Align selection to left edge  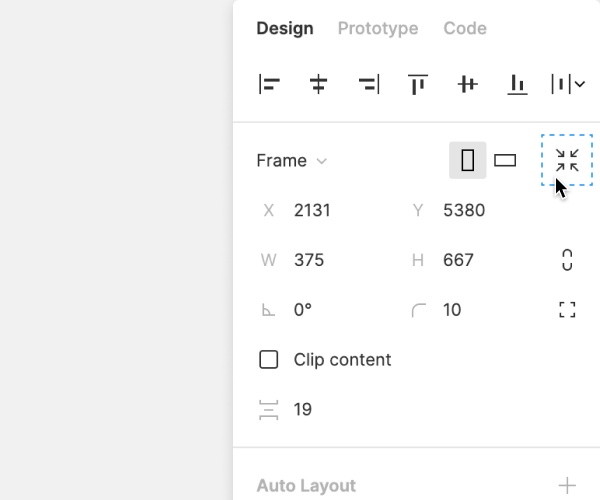[x=269, y=85]
